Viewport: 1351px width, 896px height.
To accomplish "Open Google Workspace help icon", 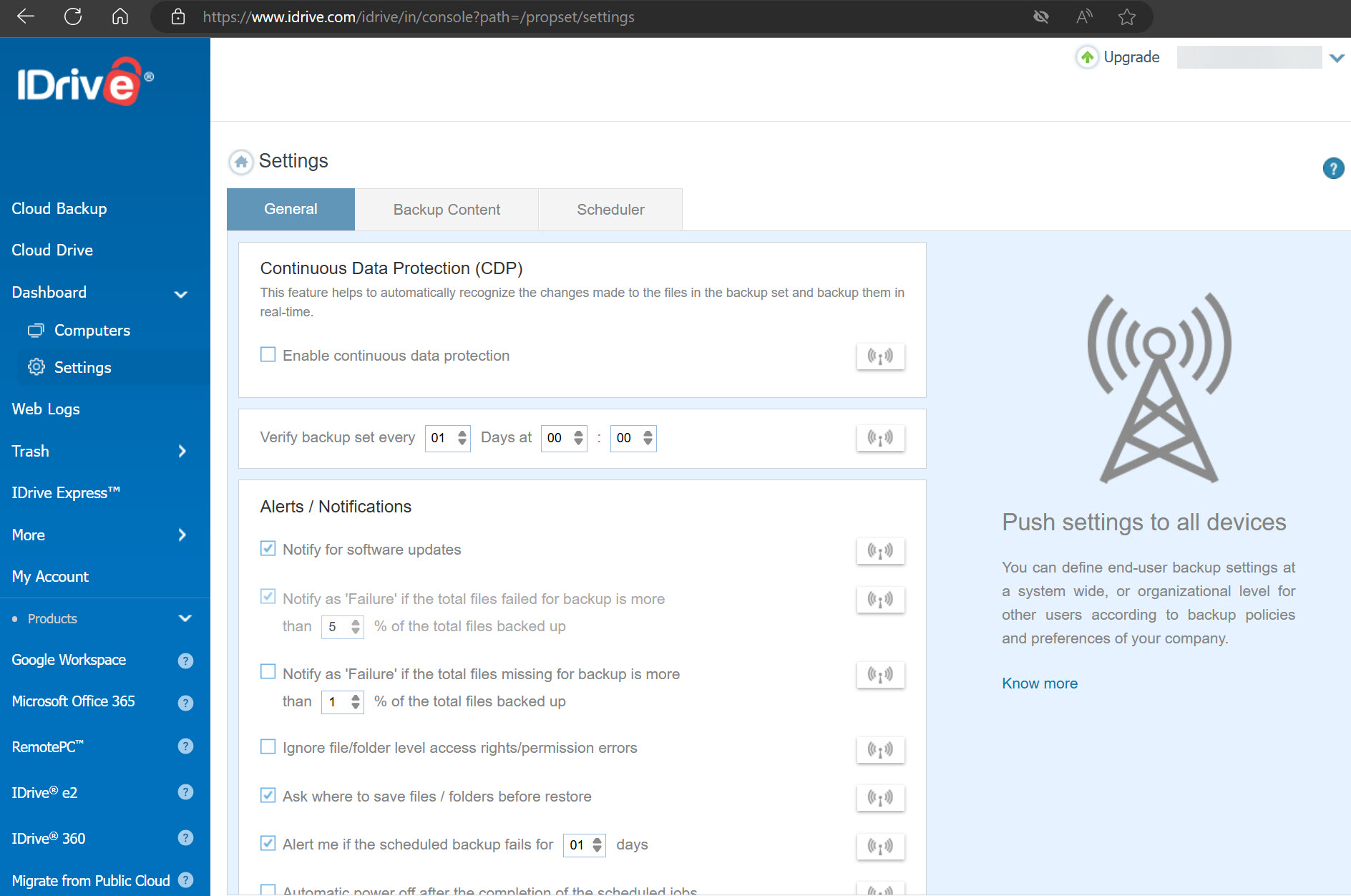I will click(185, 661).
